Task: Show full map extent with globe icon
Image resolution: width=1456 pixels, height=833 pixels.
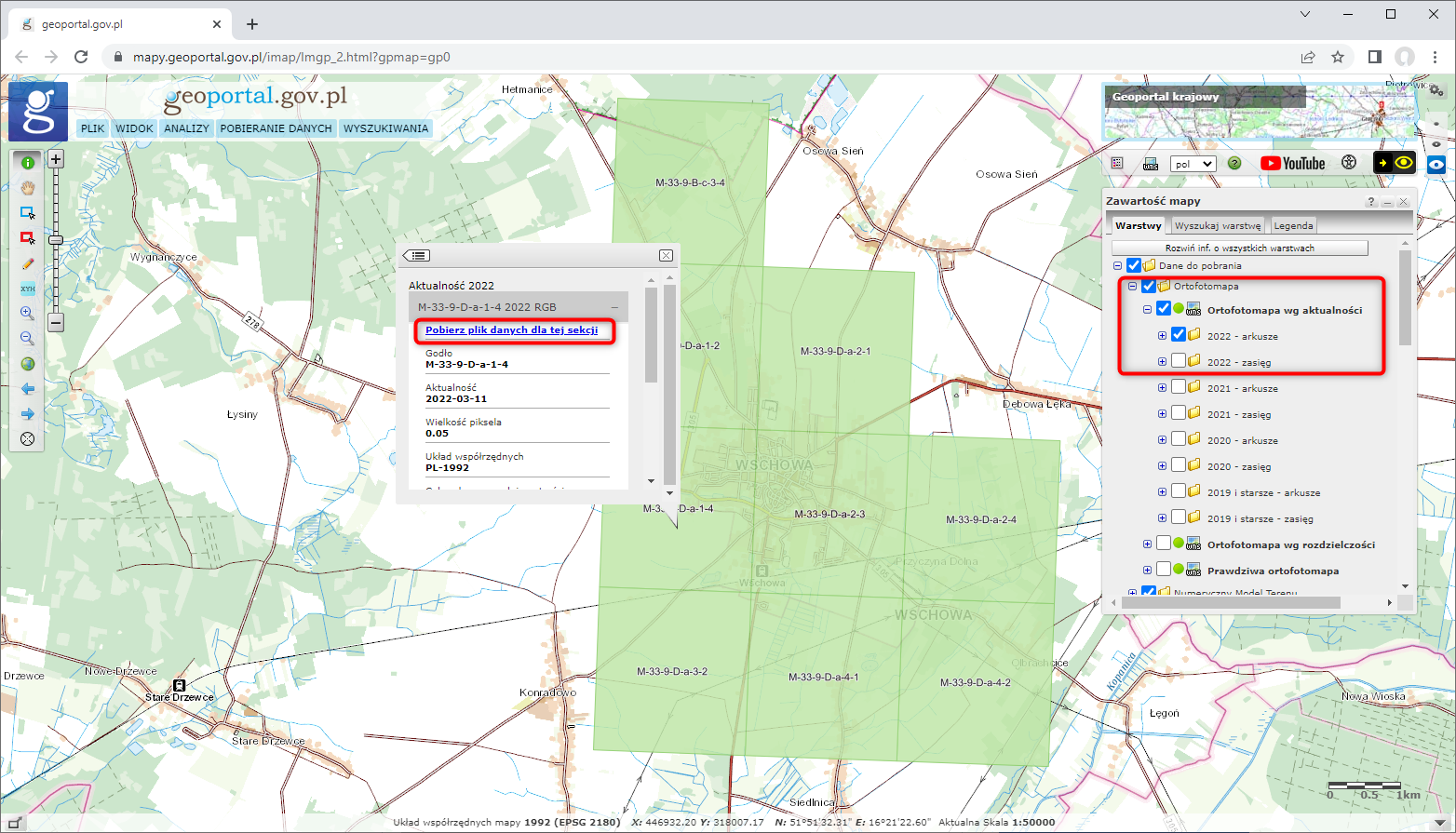Action: click(27, 364)
